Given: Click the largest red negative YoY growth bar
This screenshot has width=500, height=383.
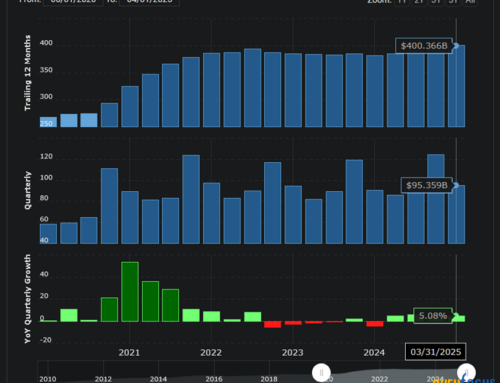Looking at the screenshot, I should (273, 324).
